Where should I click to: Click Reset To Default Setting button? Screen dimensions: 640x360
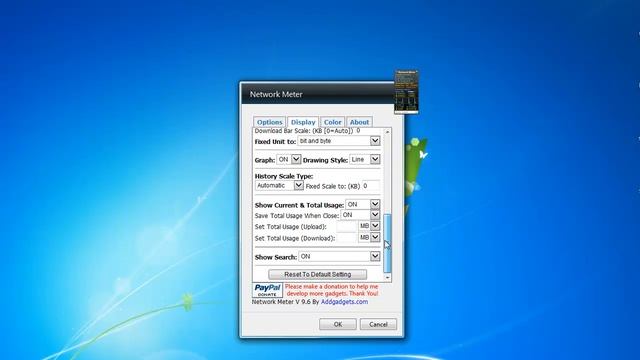318,274
